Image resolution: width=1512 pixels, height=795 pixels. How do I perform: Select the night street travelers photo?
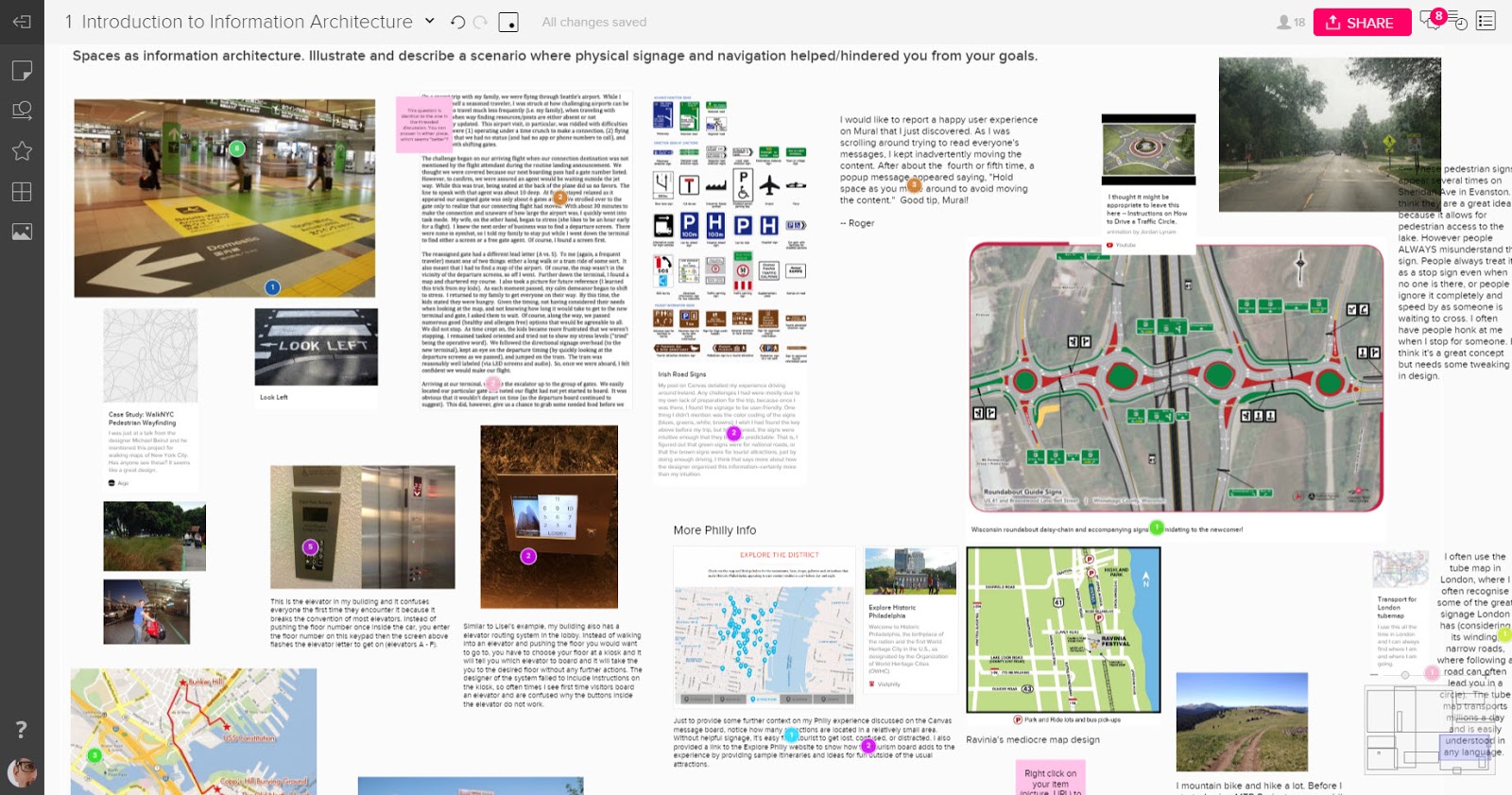pos(146,612)
